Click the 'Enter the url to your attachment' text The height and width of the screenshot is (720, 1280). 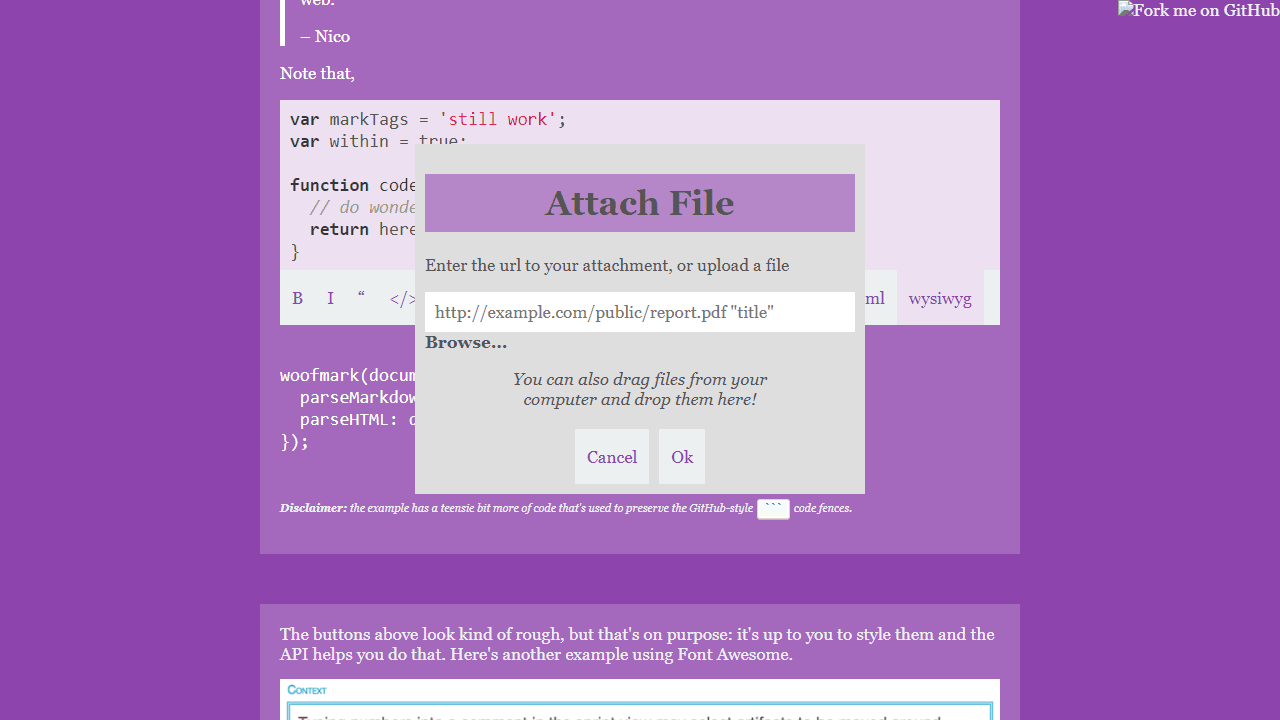tap(607, 265)
